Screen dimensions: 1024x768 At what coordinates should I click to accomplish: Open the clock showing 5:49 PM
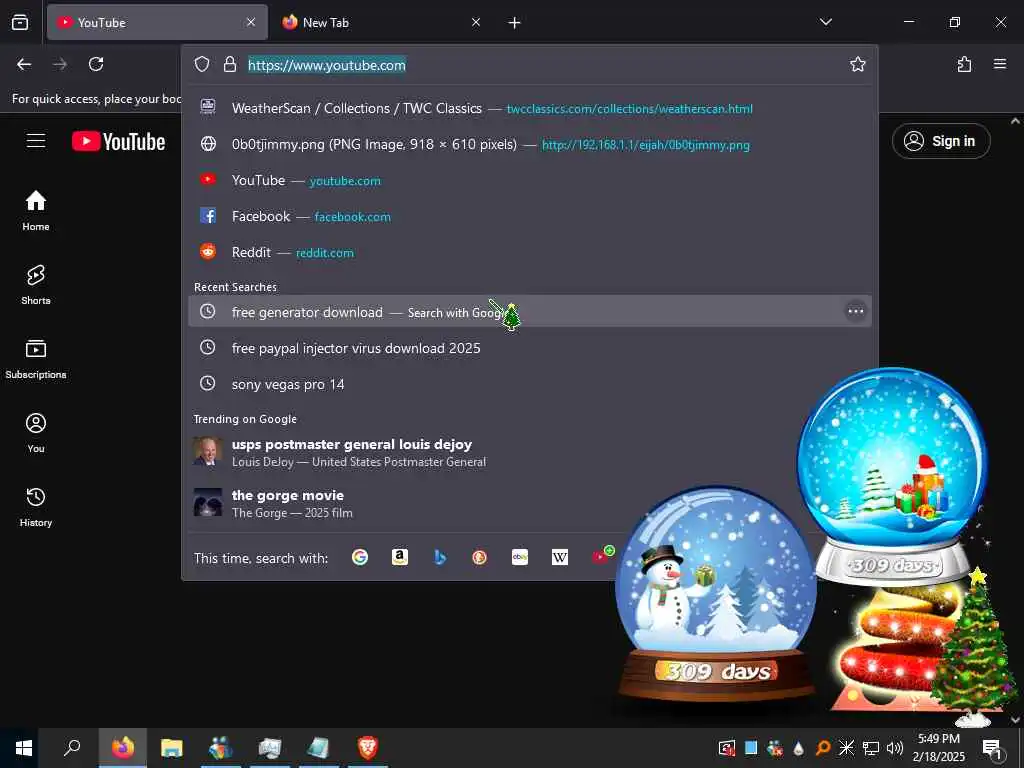tap(938, 748)
